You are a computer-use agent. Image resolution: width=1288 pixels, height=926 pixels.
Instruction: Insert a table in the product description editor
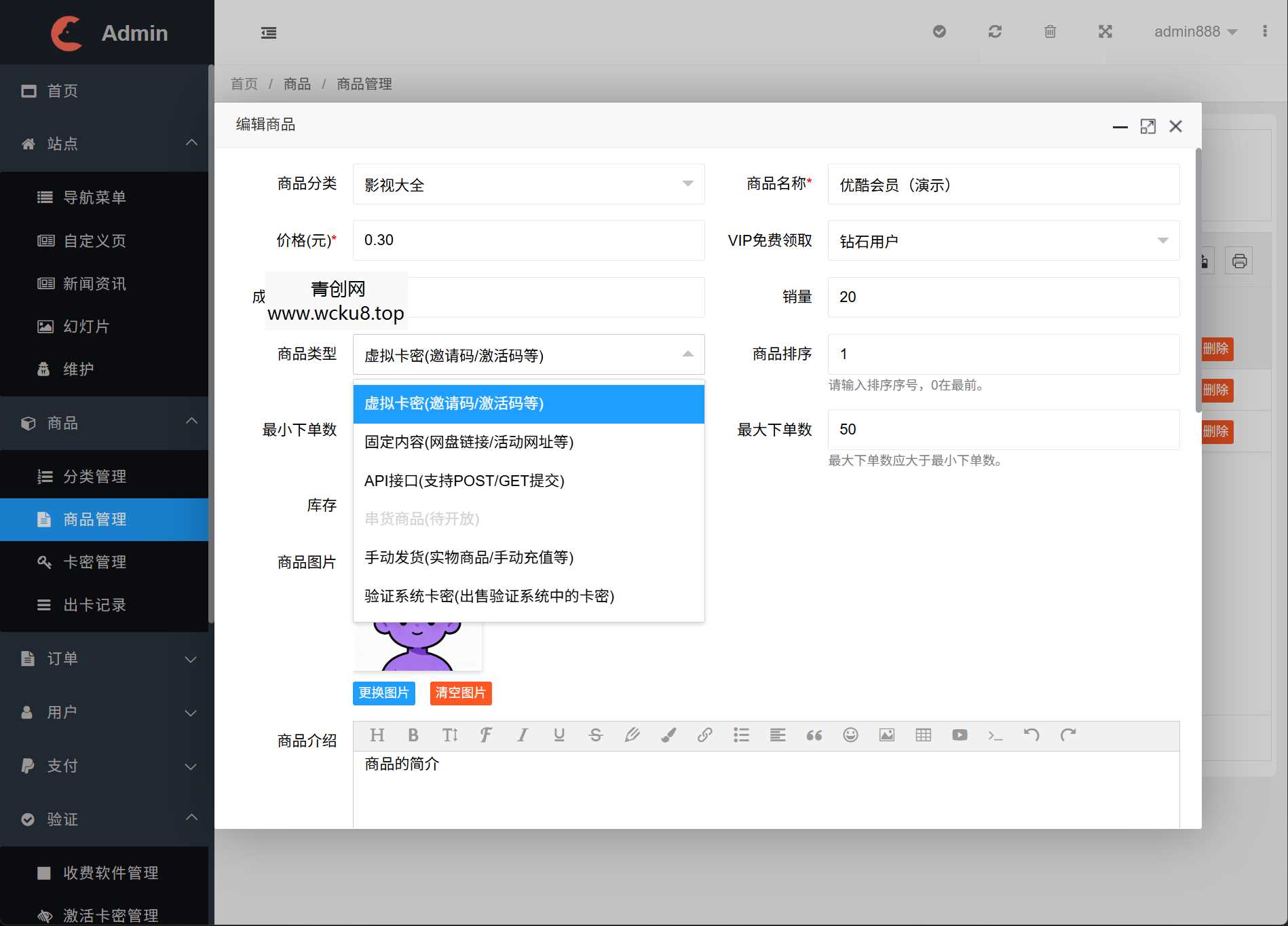[x=923, y=735]
